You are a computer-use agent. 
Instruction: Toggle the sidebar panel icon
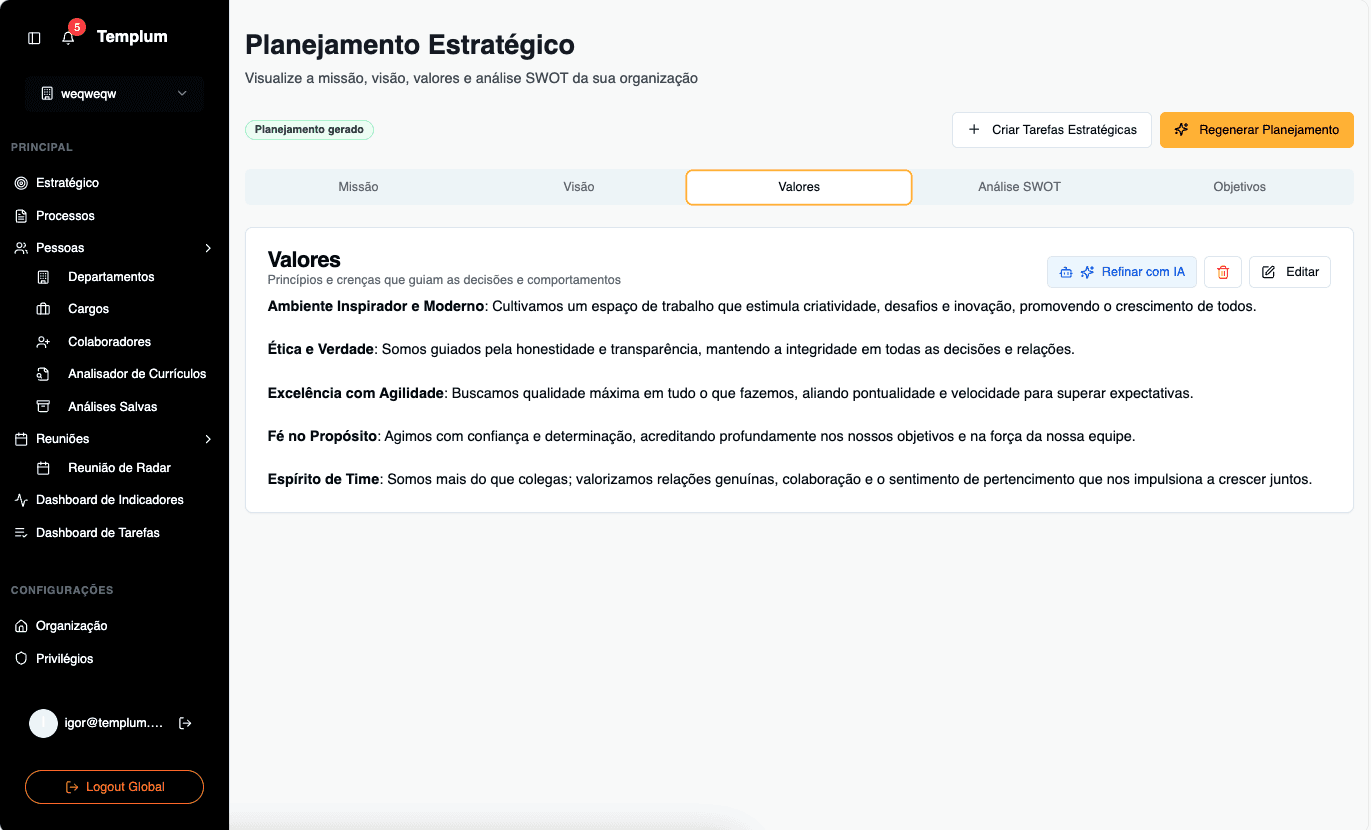[x=34, y=38]
